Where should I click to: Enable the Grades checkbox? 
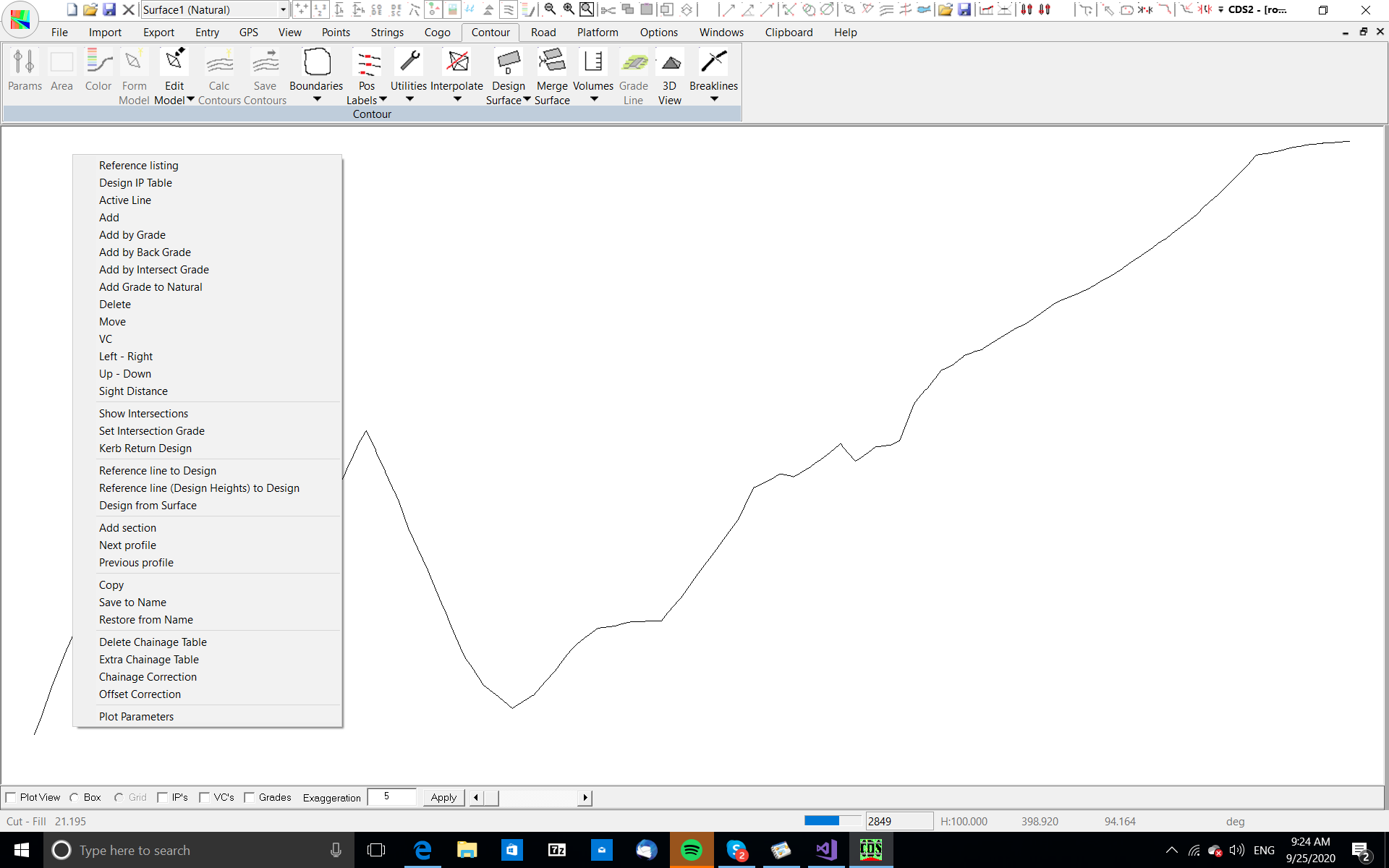click(250, 797)
